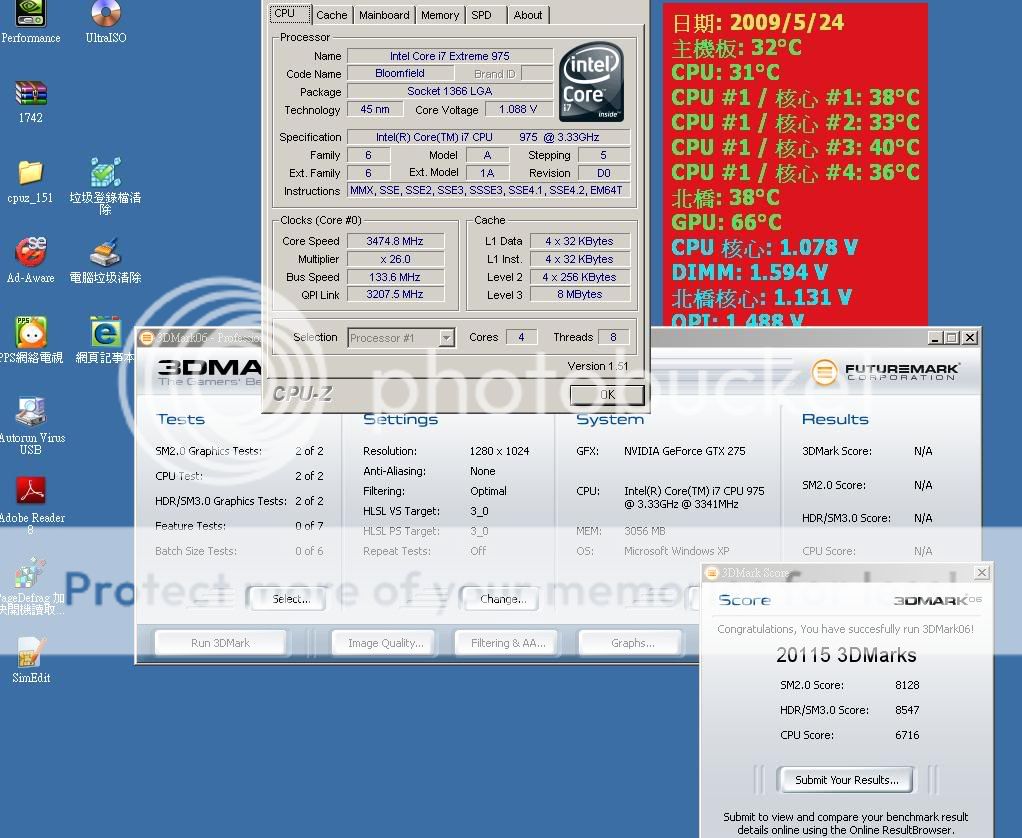Click Change... under the Settings section
This screenshot has width=1022, height=838.
(x=503, y=599)
